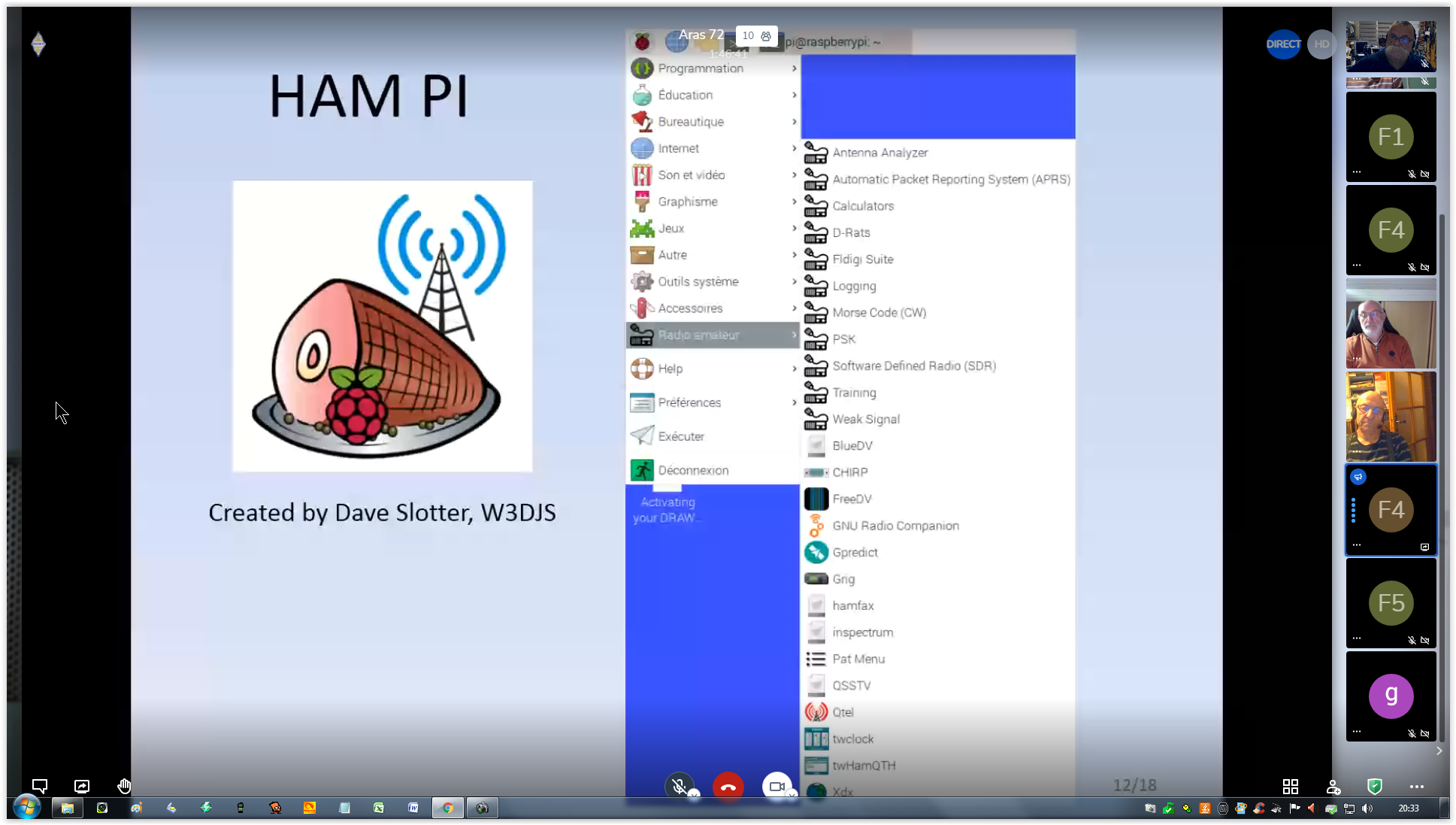
Task: Select the F1 participant thumbnail
Action: [1391, 136]
